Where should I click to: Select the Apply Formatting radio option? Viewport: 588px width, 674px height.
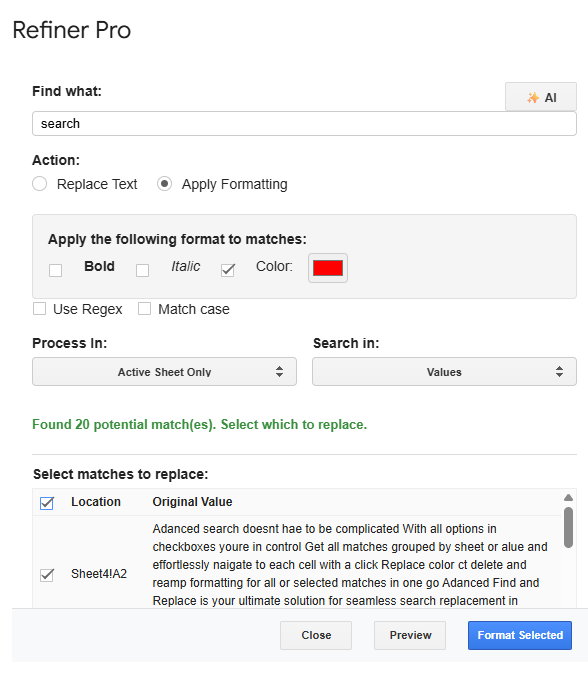click(165, 184)
